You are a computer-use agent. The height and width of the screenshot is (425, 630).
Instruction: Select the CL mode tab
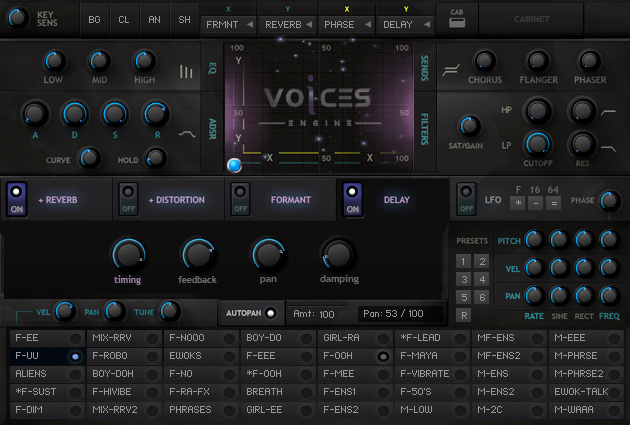(x=124, y=20)
